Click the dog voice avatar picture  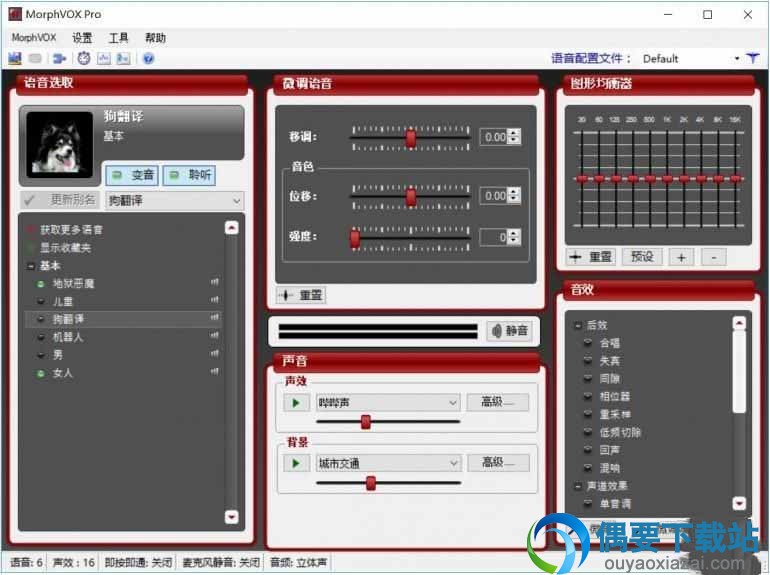(x=59, y=144)
